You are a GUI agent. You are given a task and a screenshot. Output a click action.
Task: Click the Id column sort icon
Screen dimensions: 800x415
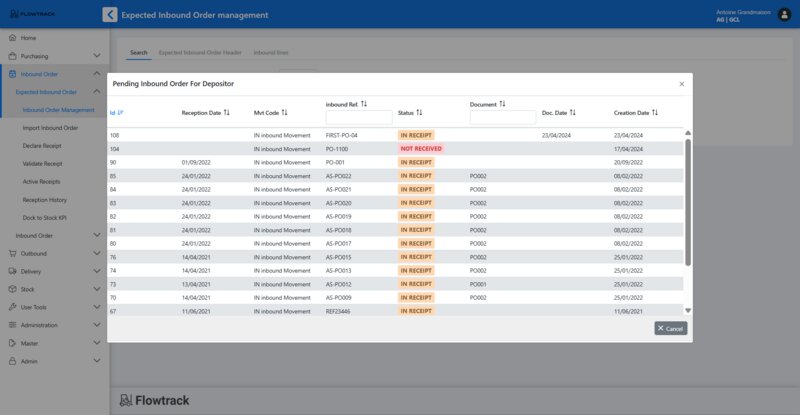click(x=121, y=113)
